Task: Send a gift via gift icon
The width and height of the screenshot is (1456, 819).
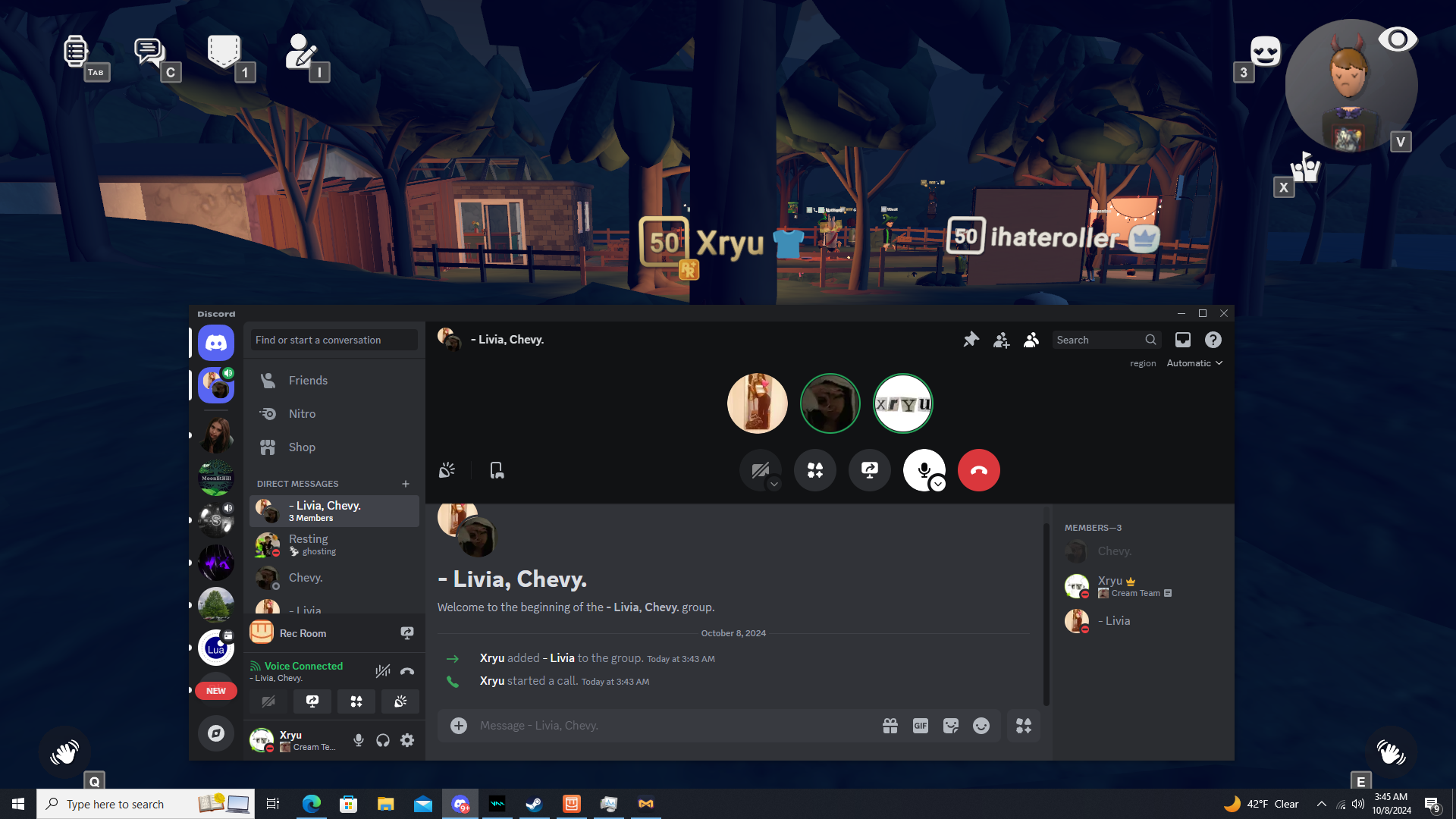Action: point(890,726)
